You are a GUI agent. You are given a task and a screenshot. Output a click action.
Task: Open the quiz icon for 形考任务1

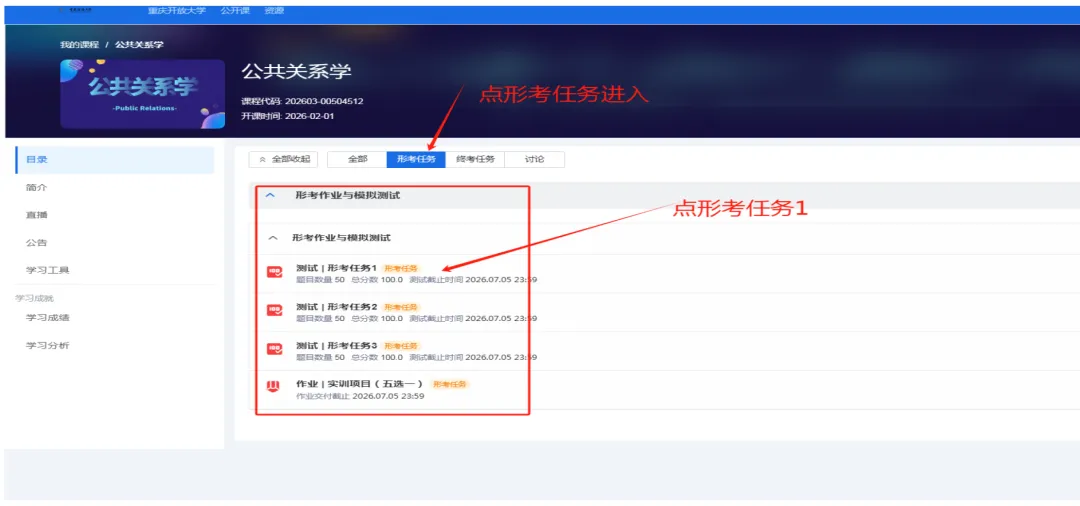(x=274, y=272)
